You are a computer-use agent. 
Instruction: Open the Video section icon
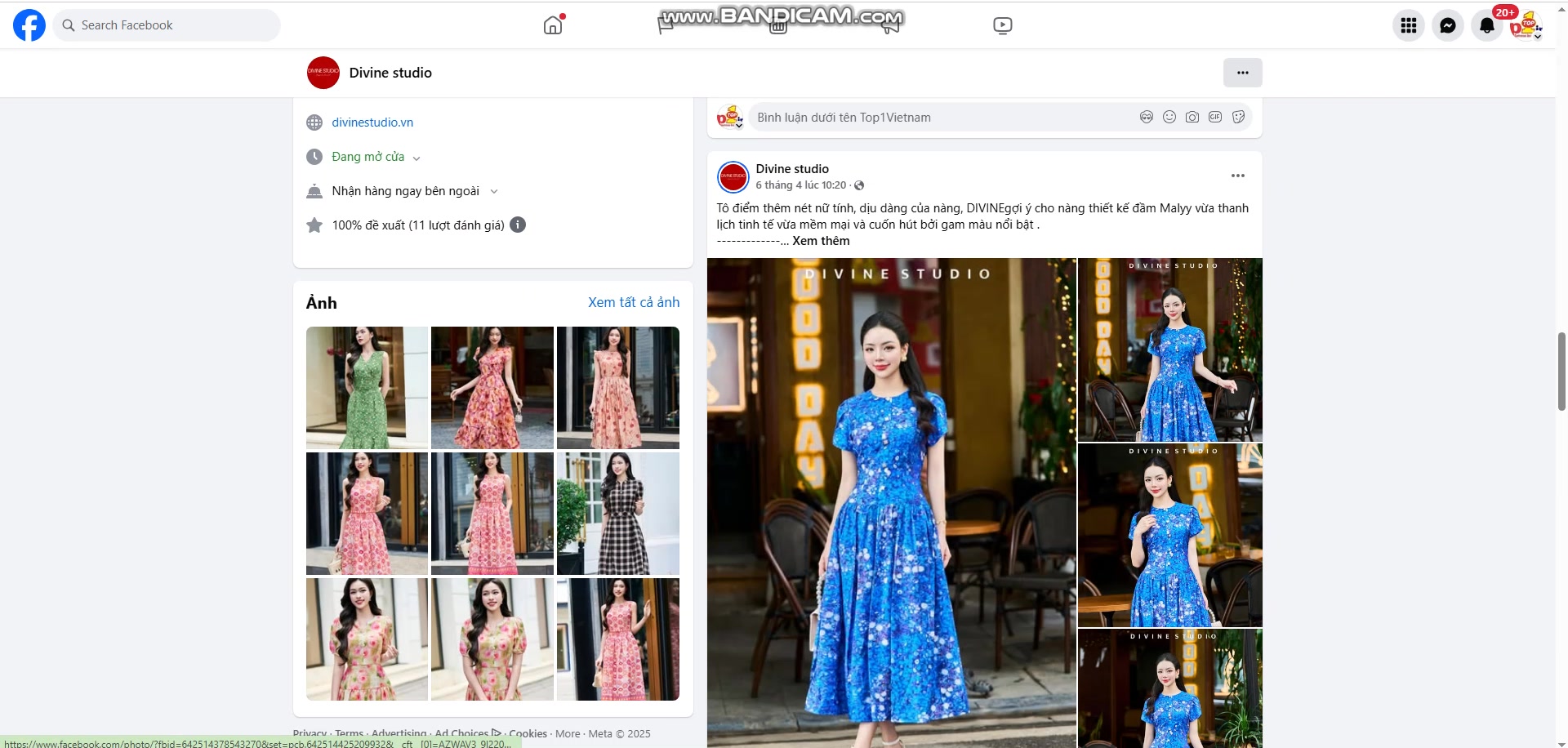1001,25
